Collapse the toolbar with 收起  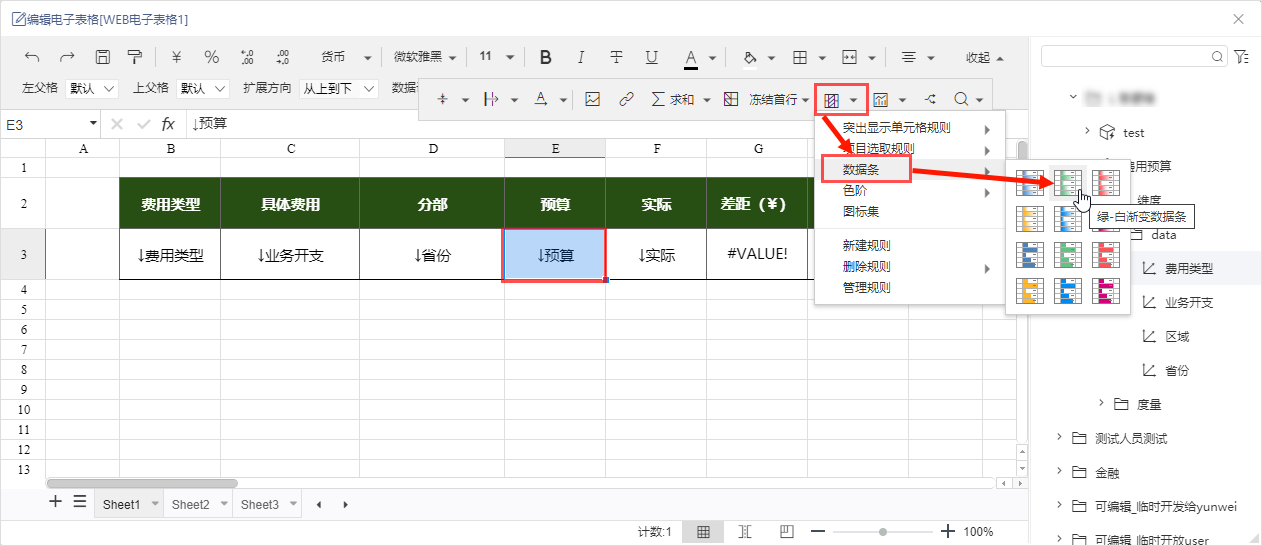[x=985, y=57]
